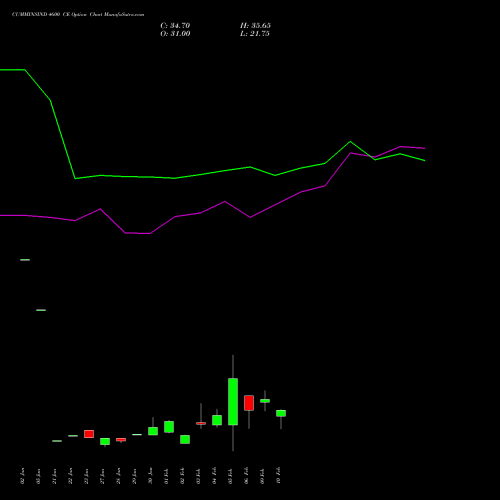The height and width of the screenshot is (500, 500).
Task: Click the purple line's right endpoint
Action: [x=425, y=148]
